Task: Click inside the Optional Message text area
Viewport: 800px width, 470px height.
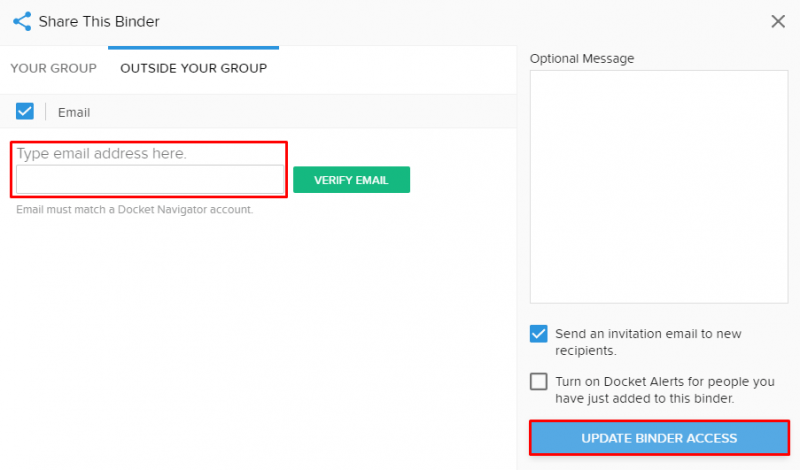Action: coord(659,187)
